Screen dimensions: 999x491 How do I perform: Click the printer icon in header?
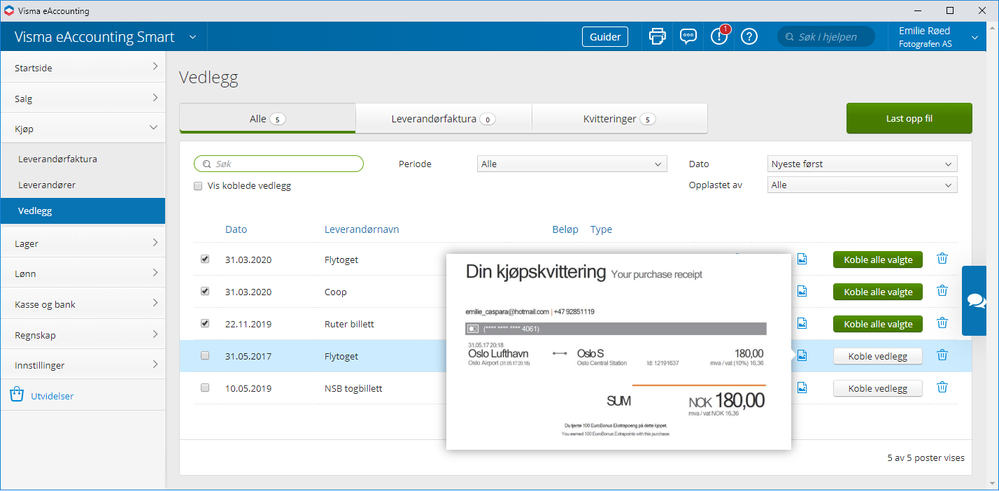(657, 37)
